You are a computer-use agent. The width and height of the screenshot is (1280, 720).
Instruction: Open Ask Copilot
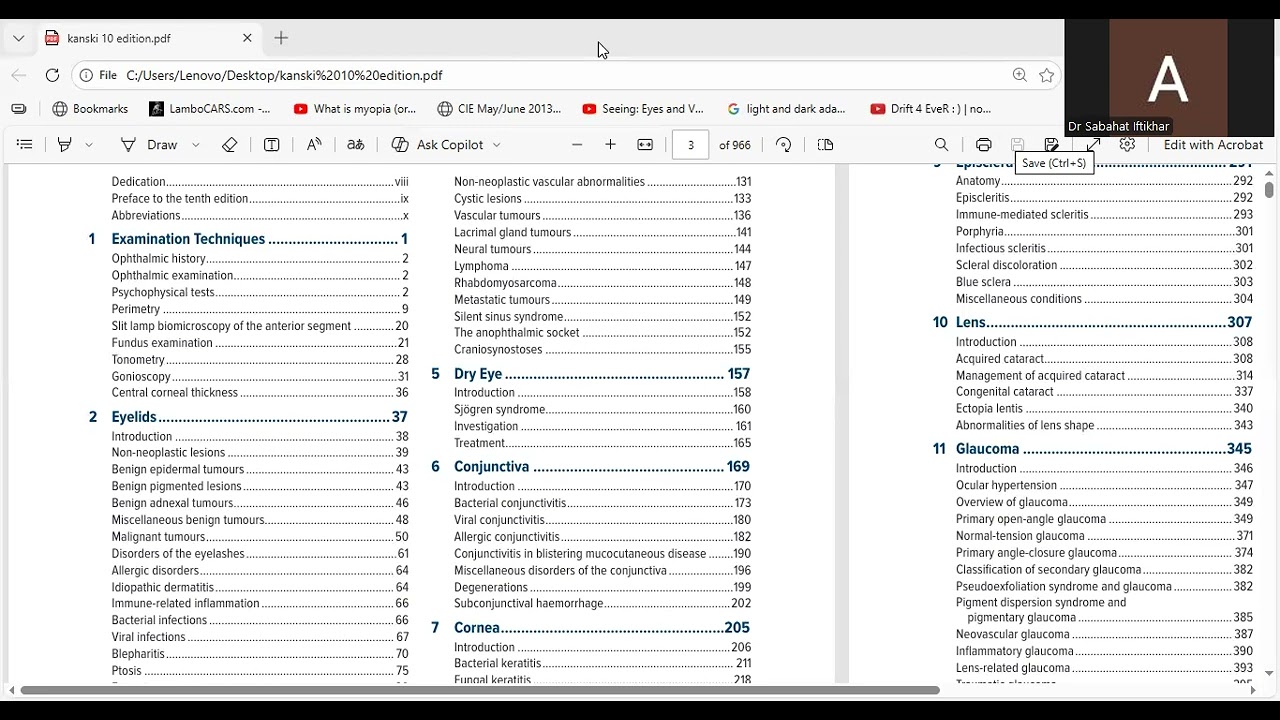pos(437,145)
